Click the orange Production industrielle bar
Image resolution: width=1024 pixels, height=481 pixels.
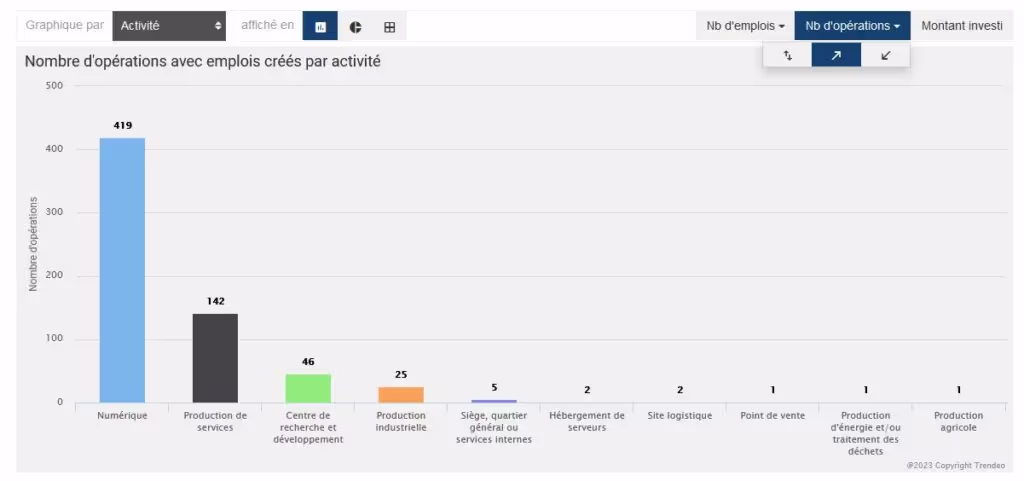401,395
